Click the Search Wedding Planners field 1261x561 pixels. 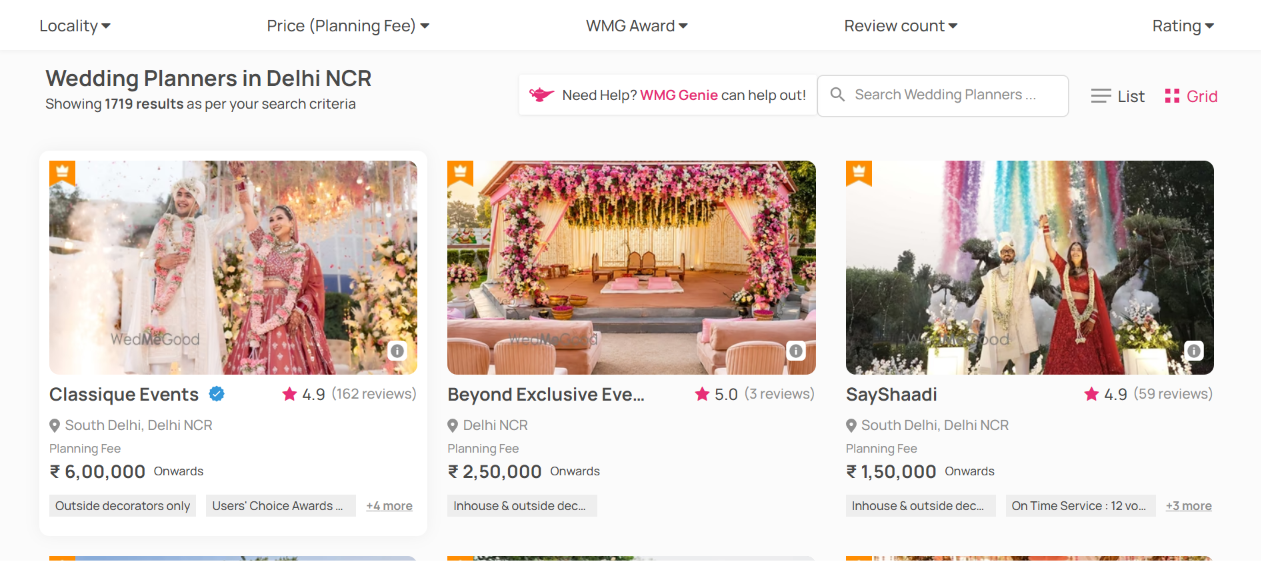click(x=943, y=95)
